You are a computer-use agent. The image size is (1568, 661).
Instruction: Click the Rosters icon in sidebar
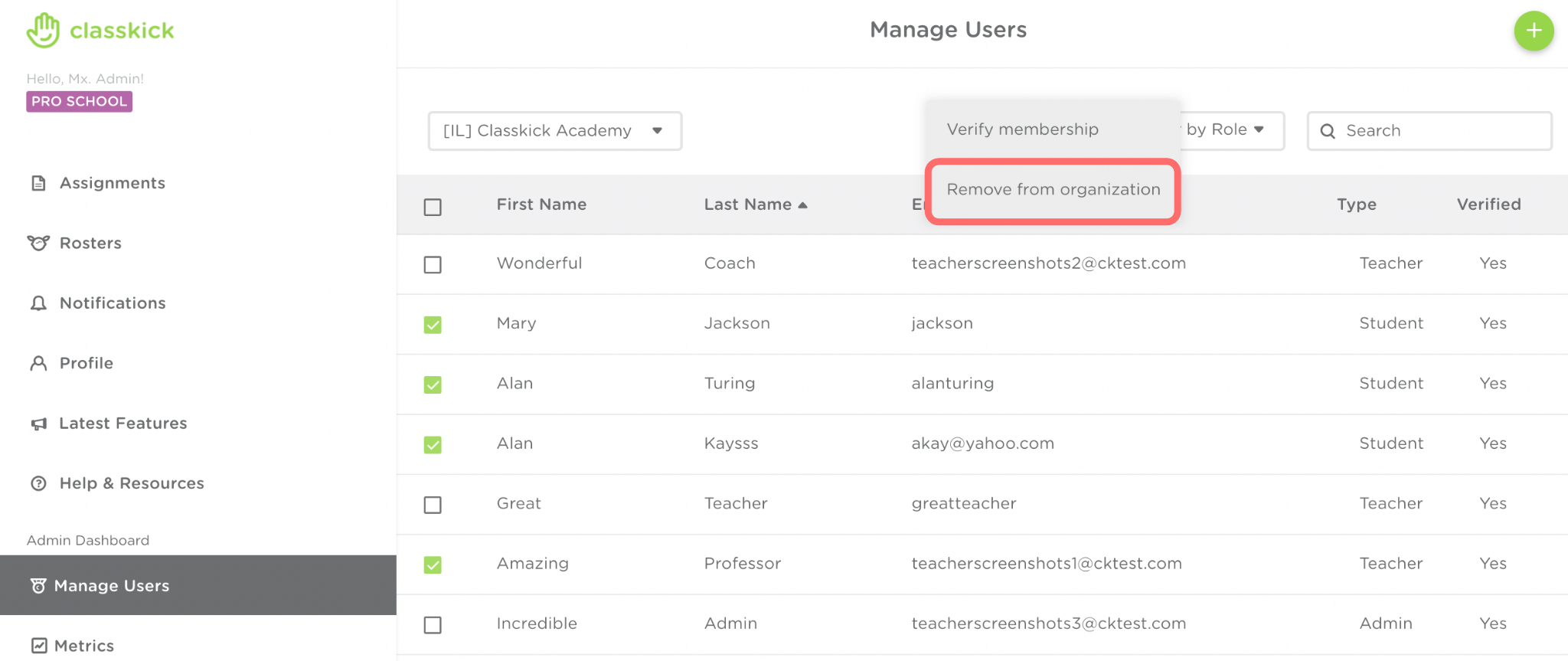tap(38, 243)
